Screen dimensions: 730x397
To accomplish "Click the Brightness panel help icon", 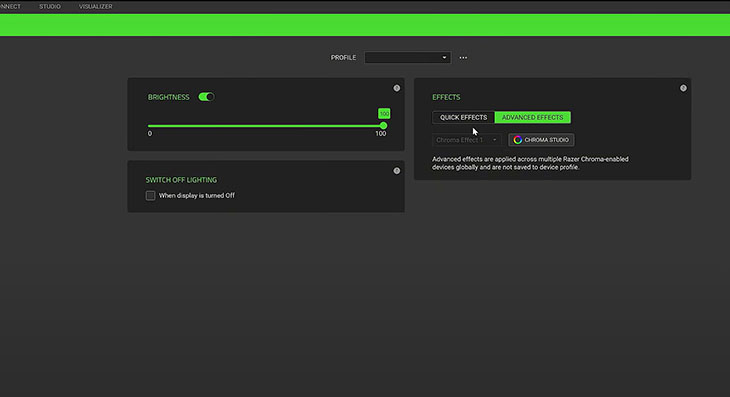I will coord(397,88).
